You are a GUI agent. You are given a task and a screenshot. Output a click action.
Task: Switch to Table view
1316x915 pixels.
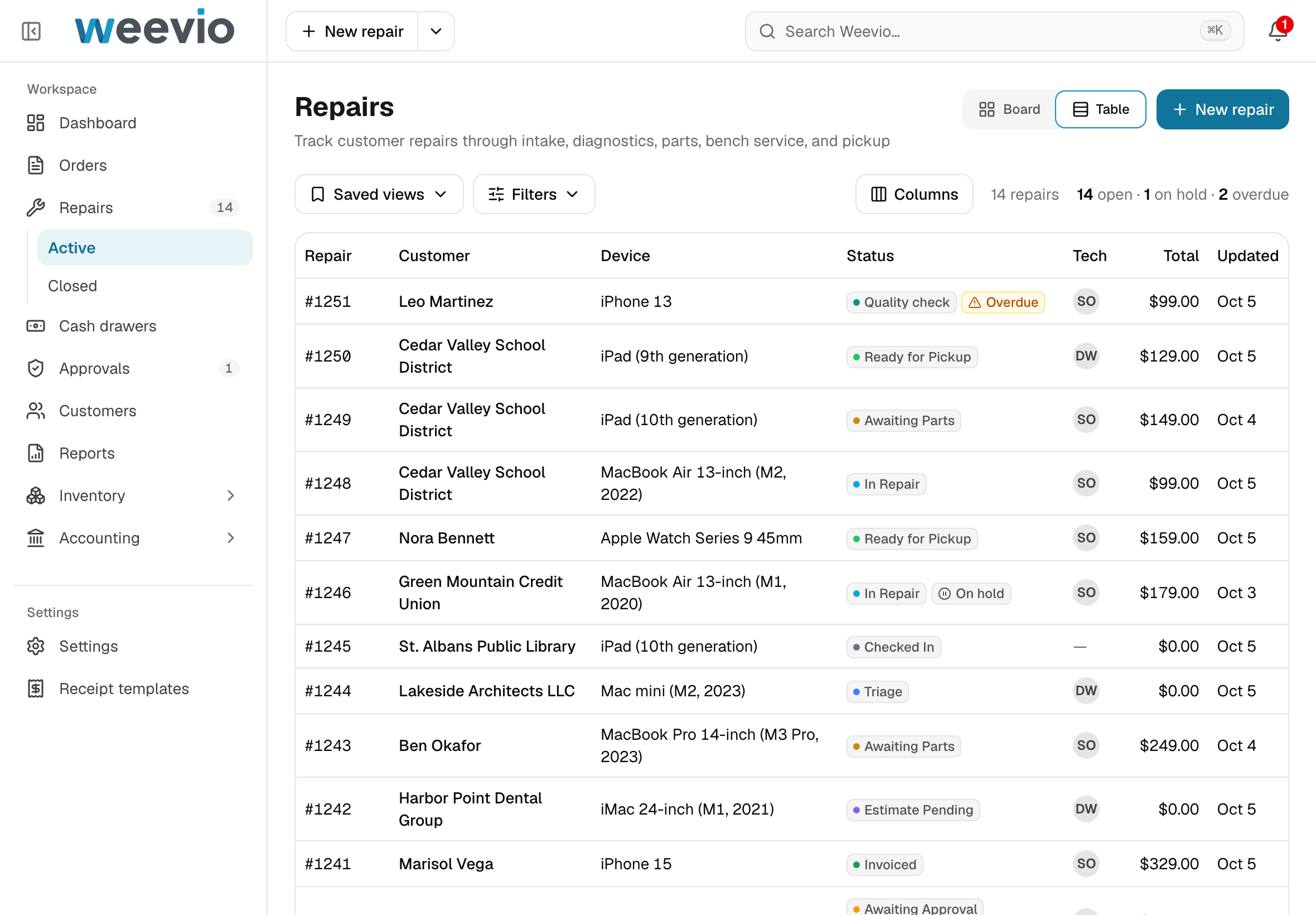click(x=1101, y=109)
